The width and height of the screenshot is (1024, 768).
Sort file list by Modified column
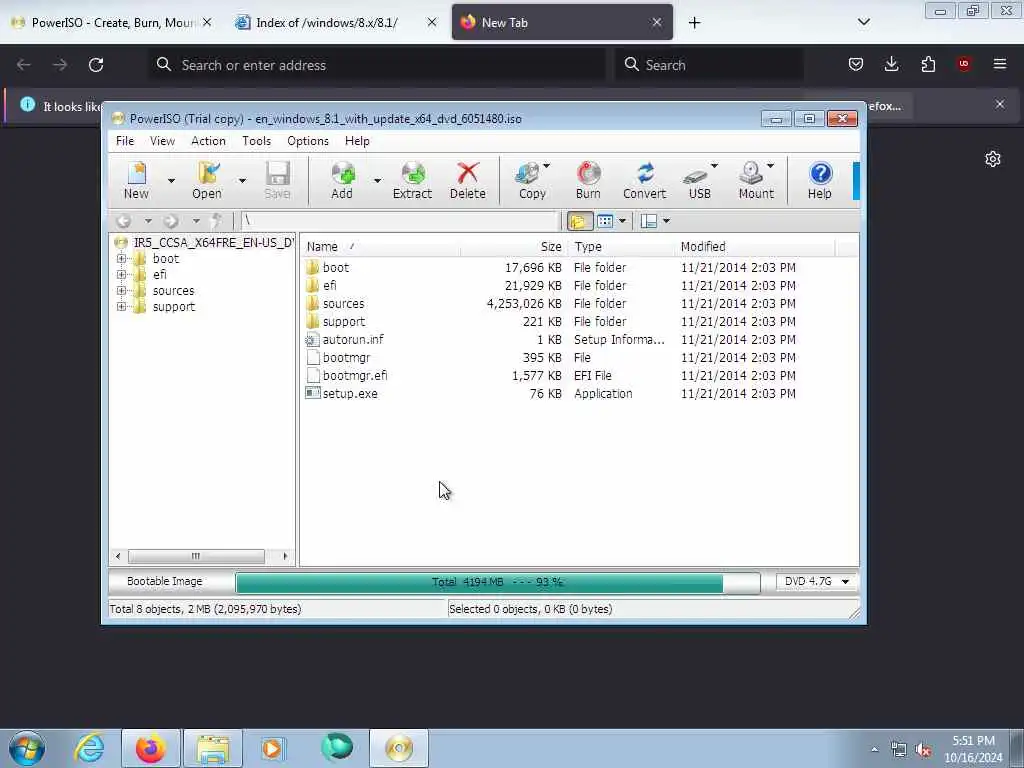click(x=755, y=247)
